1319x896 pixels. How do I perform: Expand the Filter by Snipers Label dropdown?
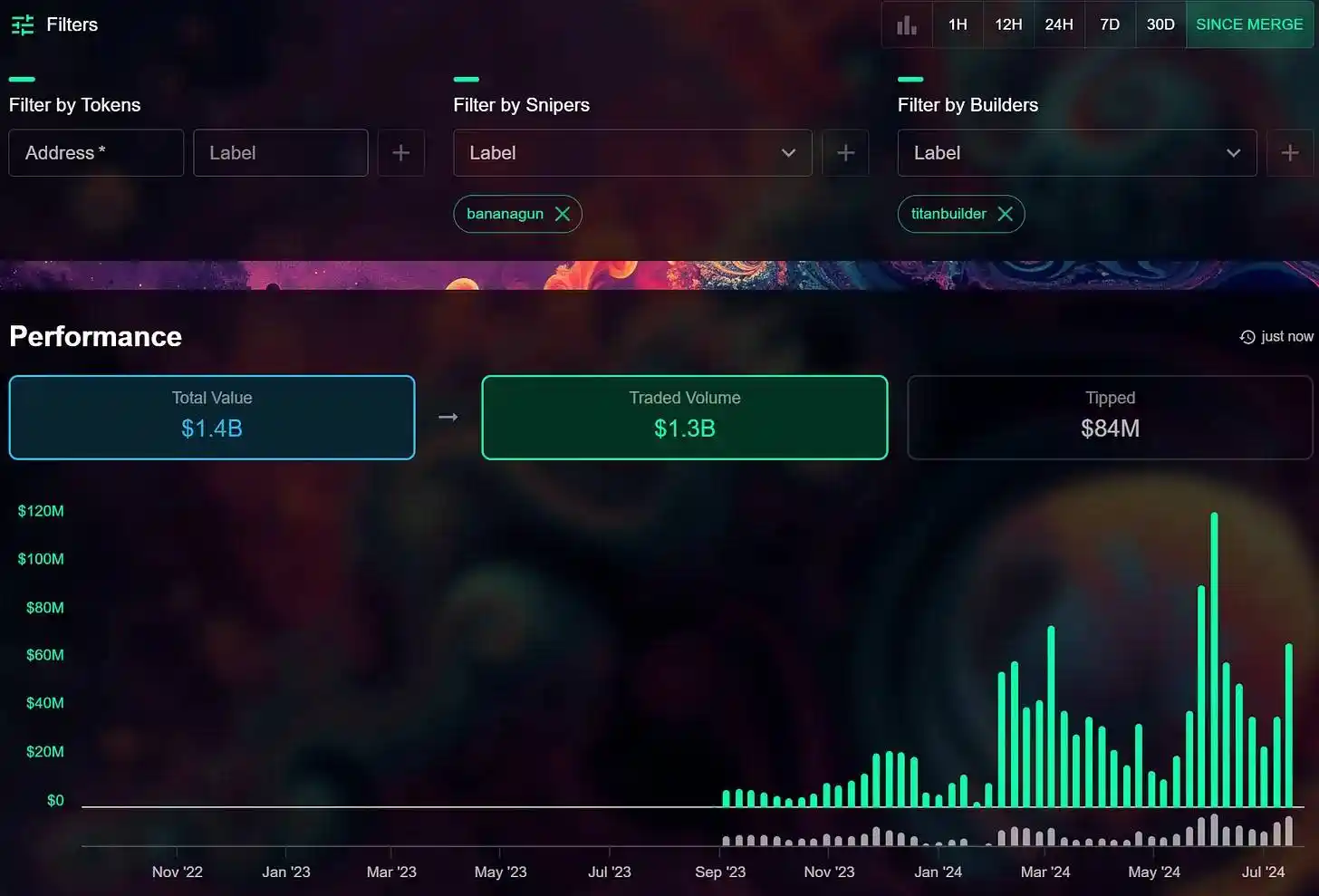pyautogui.click(x=632, y=153)
